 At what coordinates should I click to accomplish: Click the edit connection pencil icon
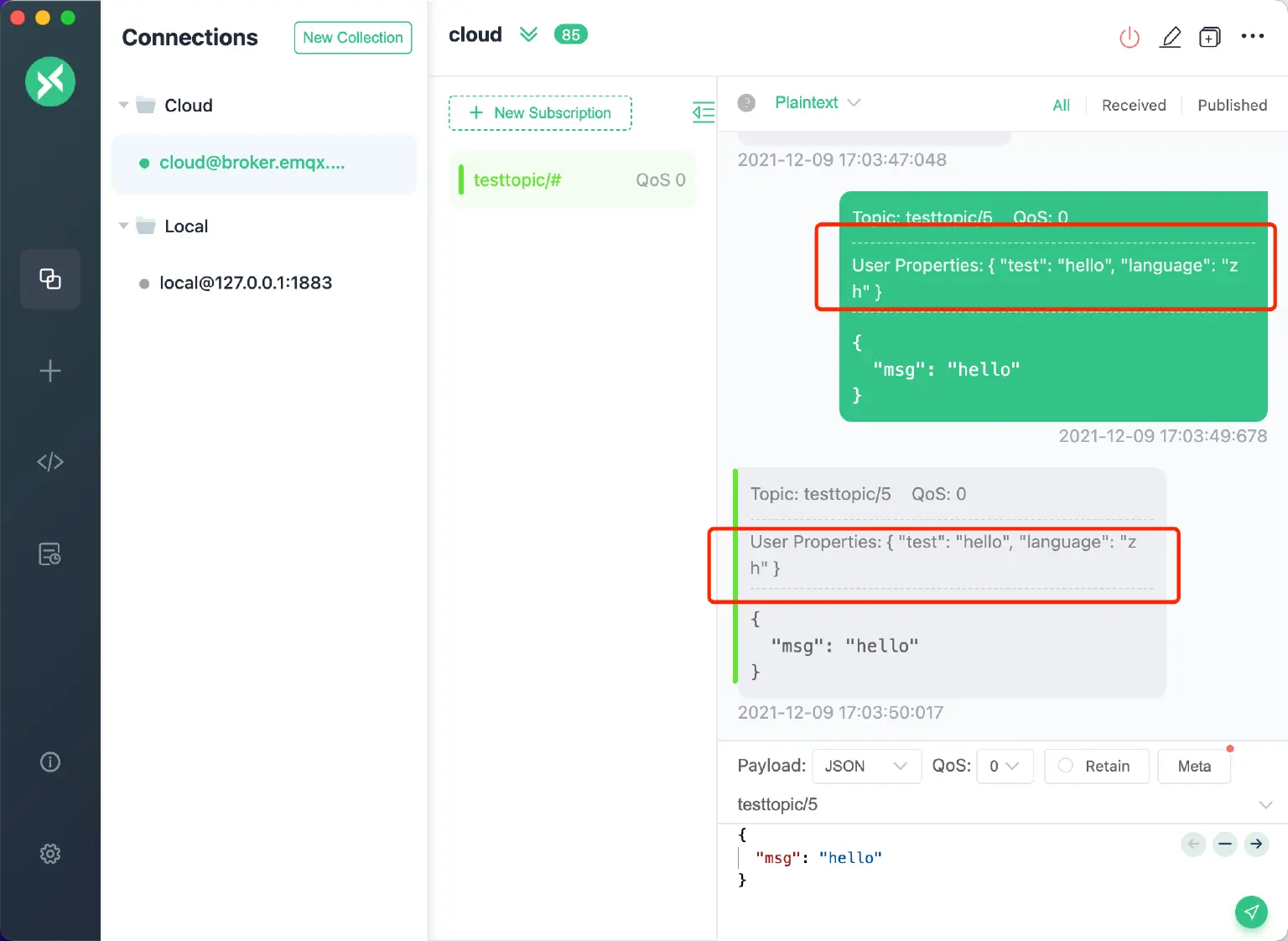[x=1170, y=37]
